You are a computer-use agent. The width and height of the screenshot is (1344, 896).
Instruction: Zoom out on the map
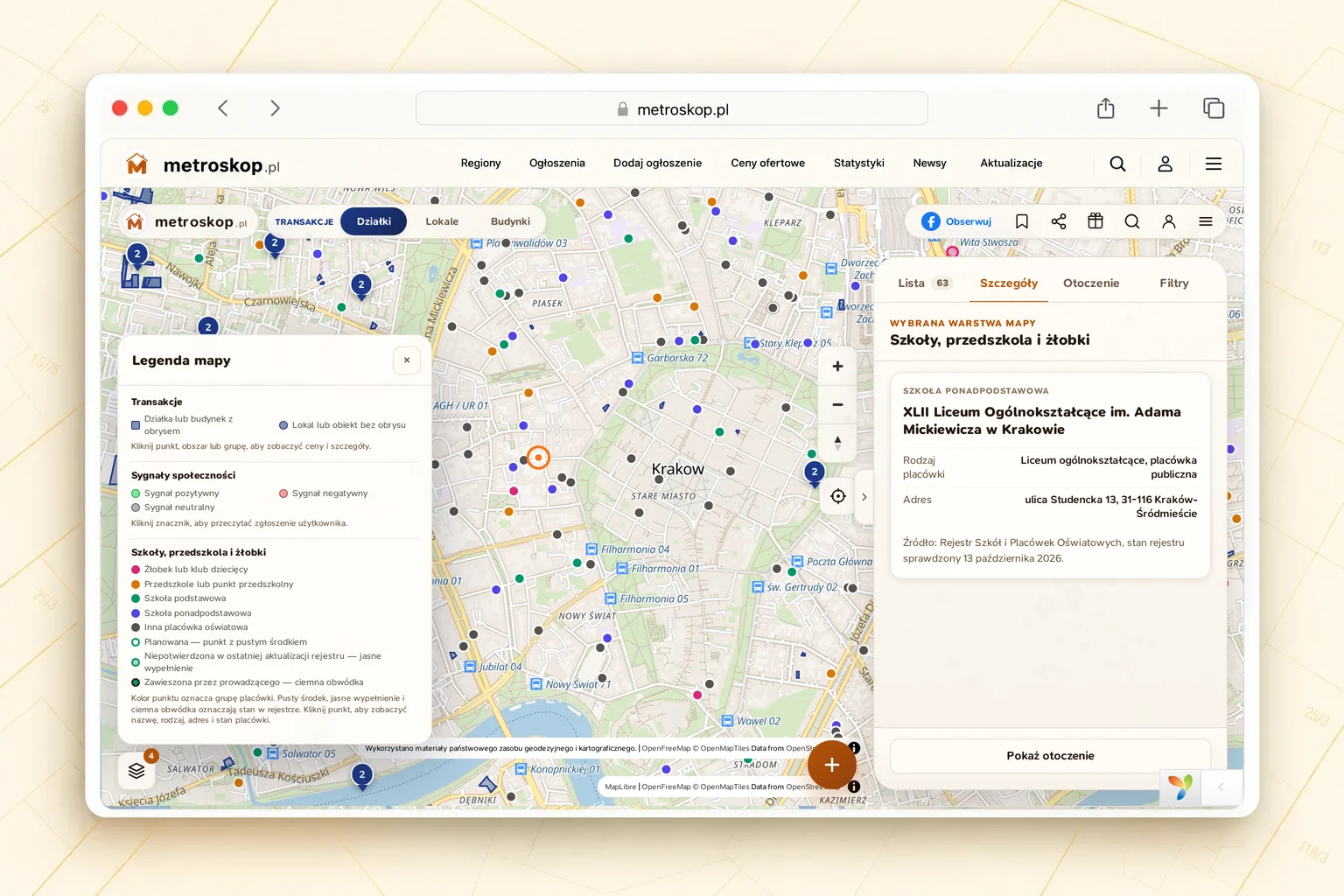pos(837,404)
